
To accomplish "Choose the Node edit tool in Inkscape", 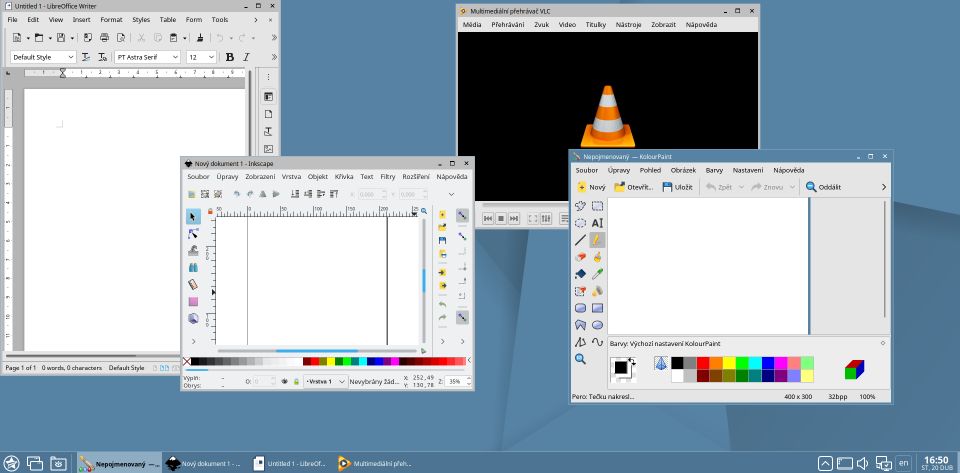I will [x=193, y=234].
